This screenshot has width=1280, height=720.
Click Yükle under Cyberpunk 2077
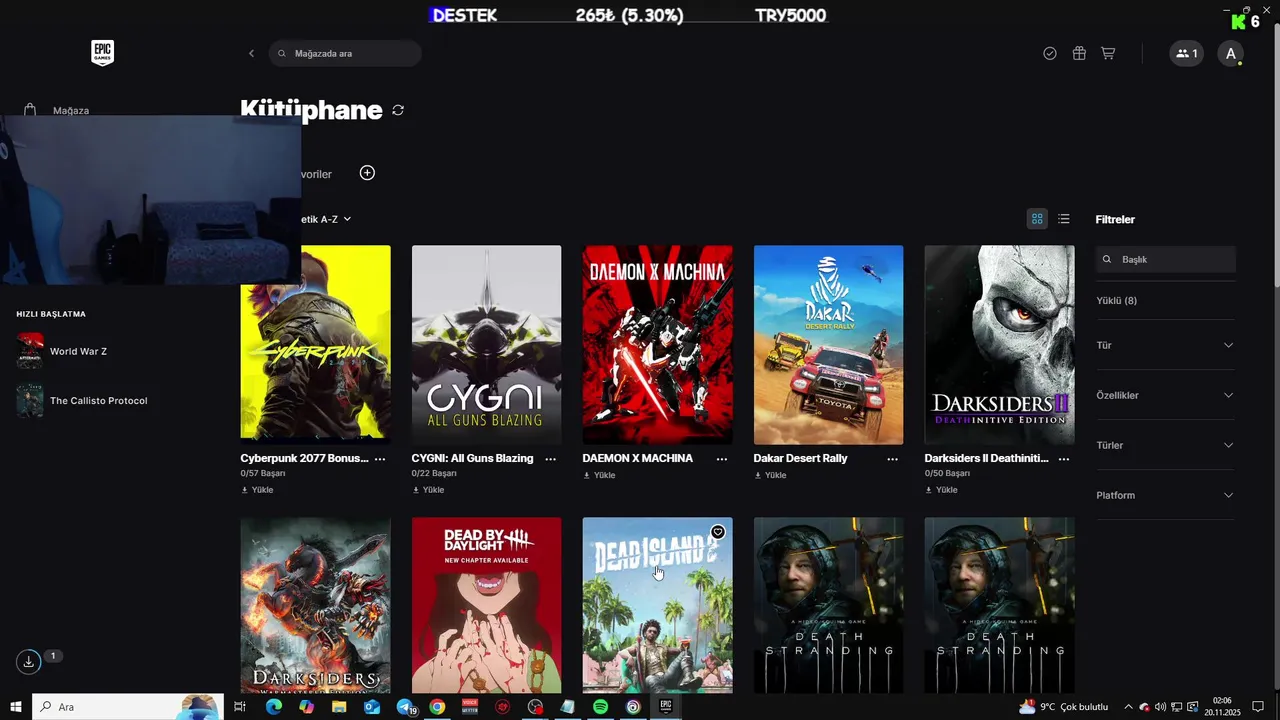coord(257,490)
